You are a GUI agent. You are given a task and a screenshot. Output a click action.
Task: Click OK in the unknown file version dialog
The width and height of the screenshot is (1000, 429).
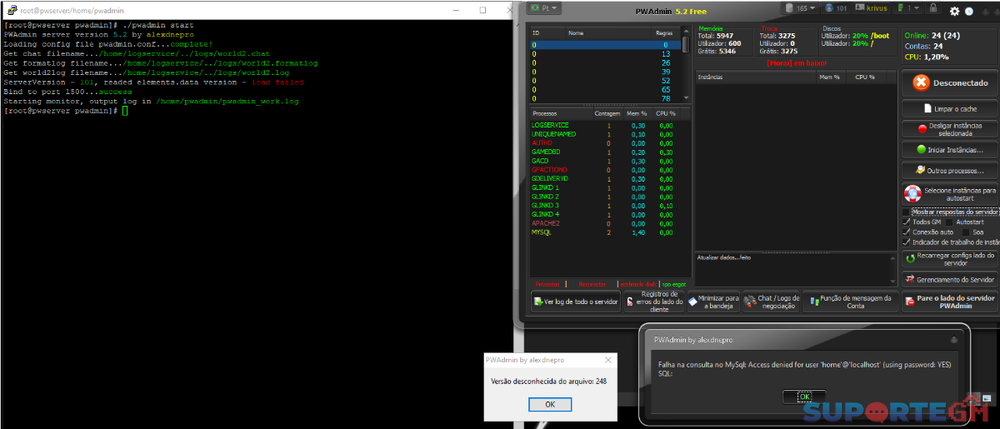[x=549, y=404]
